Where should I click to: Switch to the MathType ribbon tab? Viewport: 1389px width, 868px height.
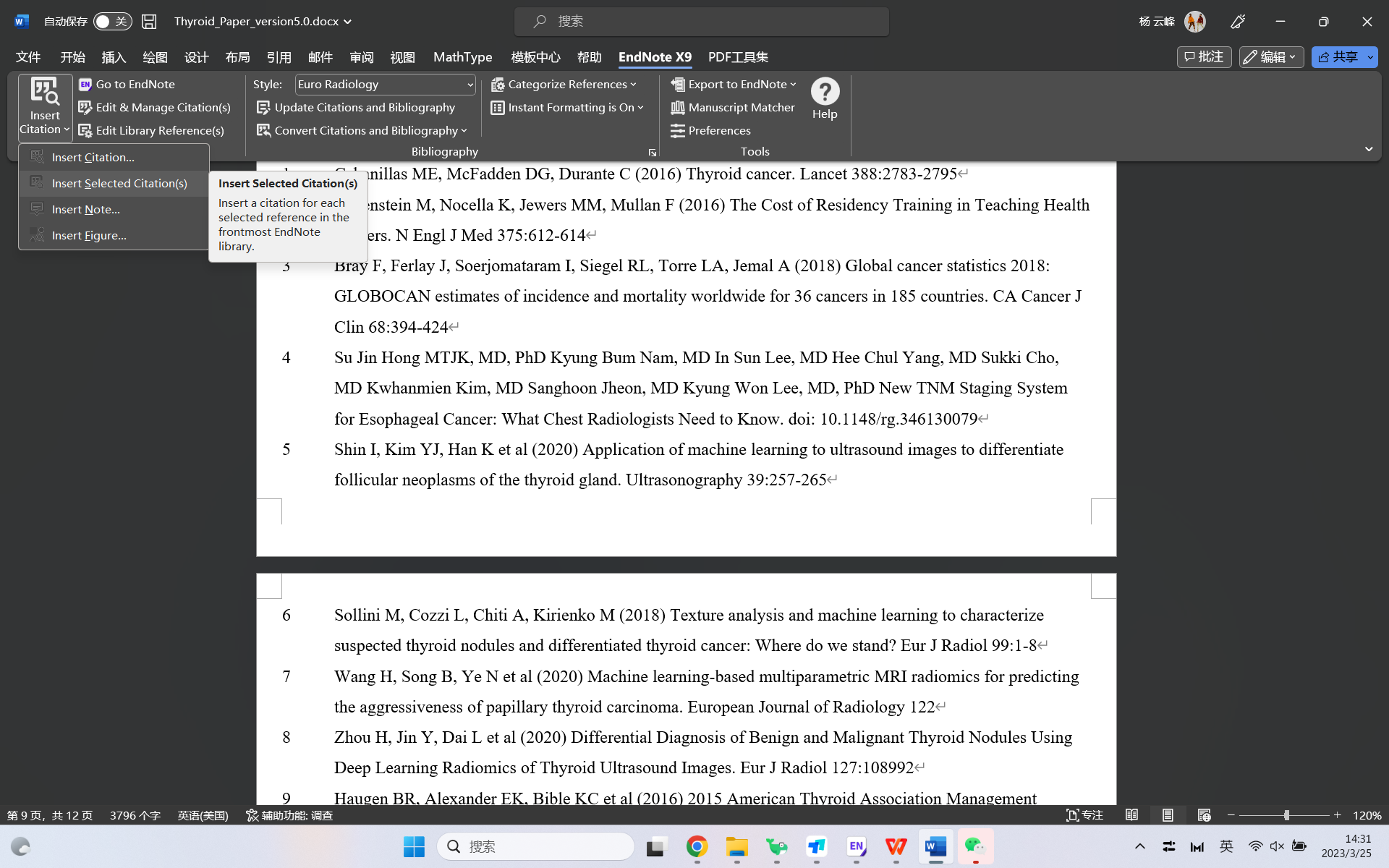tap(462, 57)
